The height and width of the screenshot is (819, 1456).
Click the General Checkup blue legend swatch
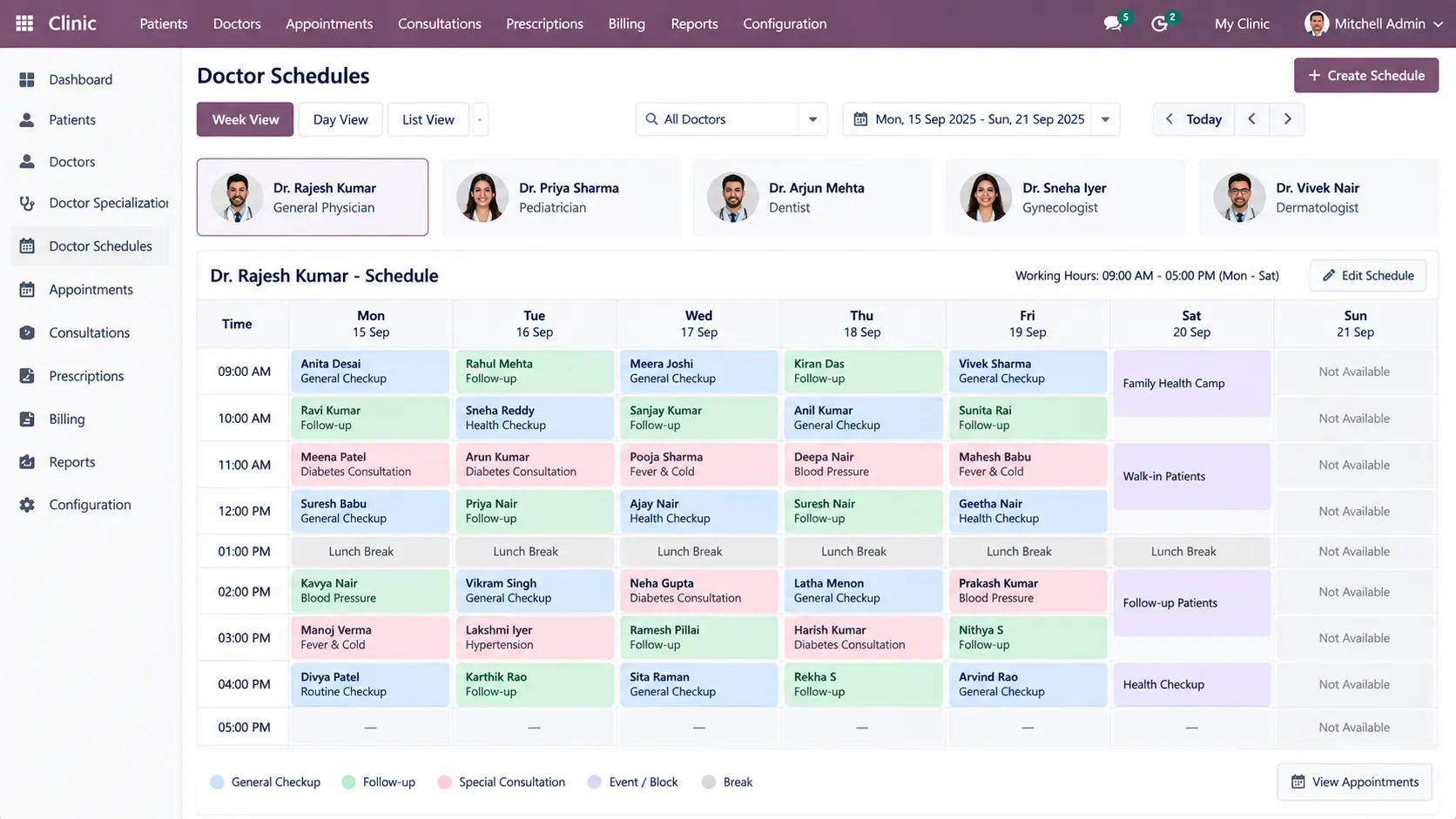218,782
